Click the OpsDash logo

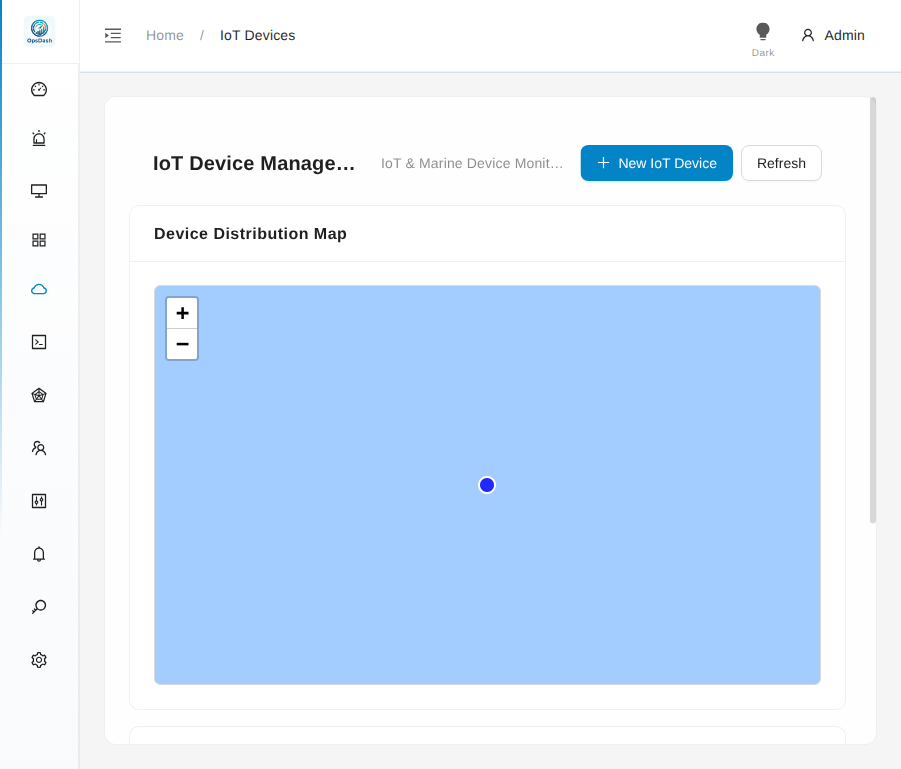point(39,31)
